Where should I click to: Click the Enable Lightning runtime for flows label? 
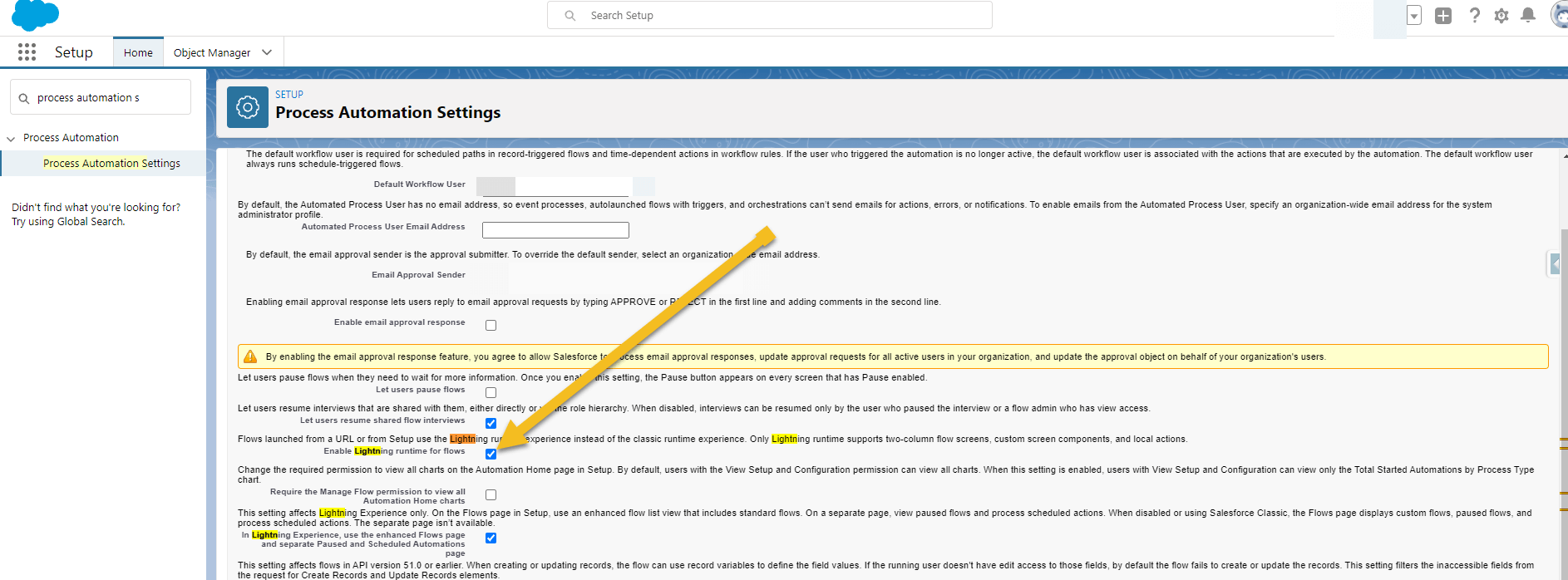[394, 451]
